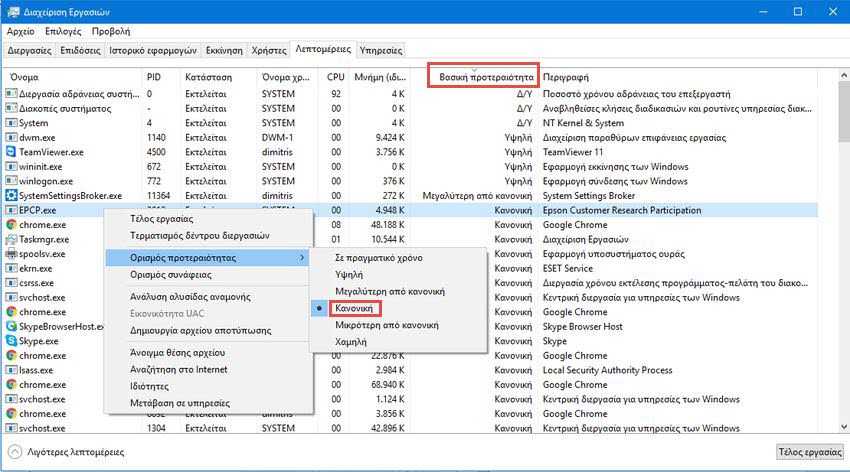Screen dimensions: 850x472
Task: Choose Τερματισμός δέντρου διεργασιών
Action: click(x=199, y=235)
